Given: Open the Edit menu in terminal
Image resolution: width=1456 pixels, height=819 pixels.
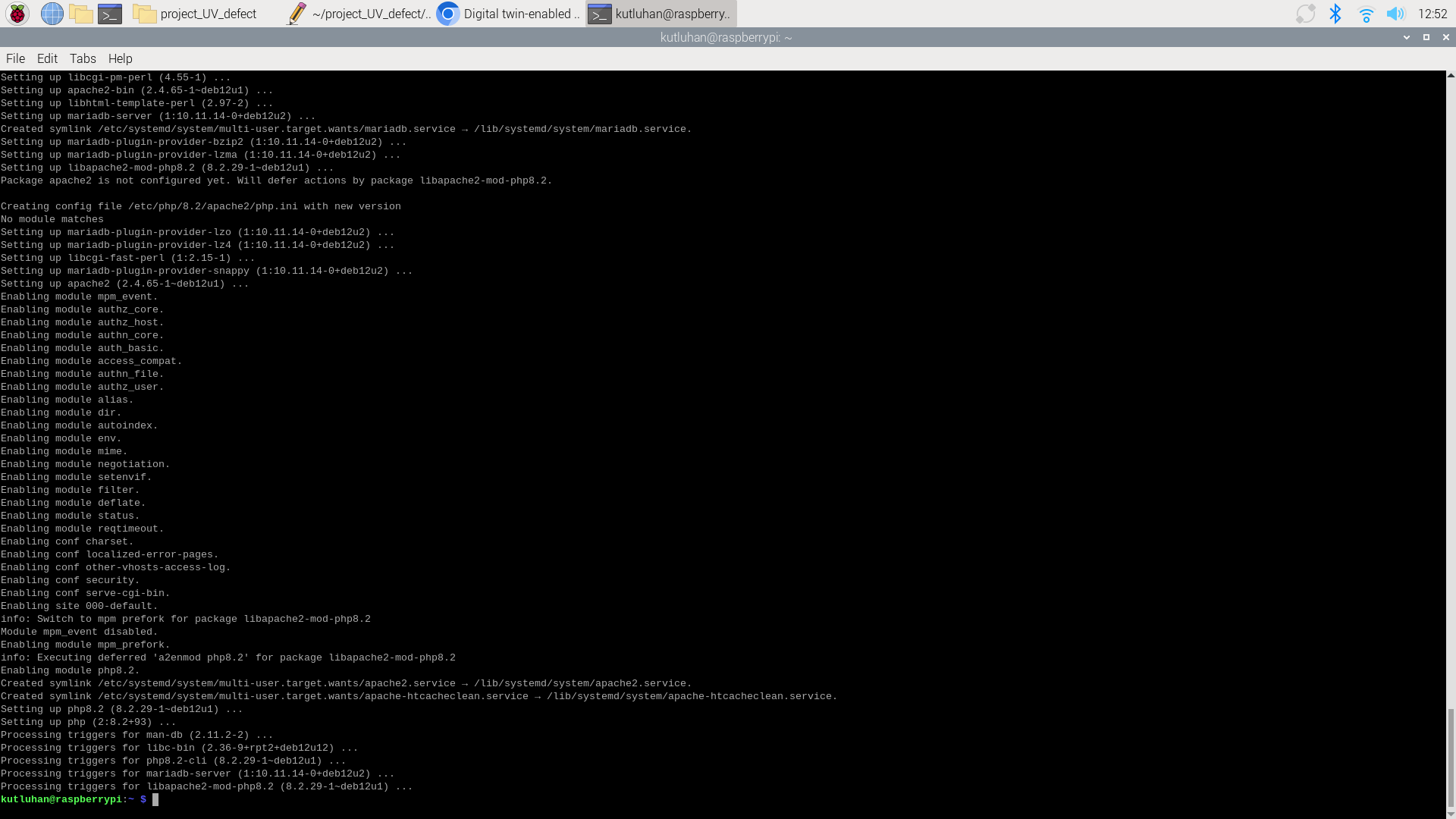Looking at the screenshot, I should tap(47, 58).
